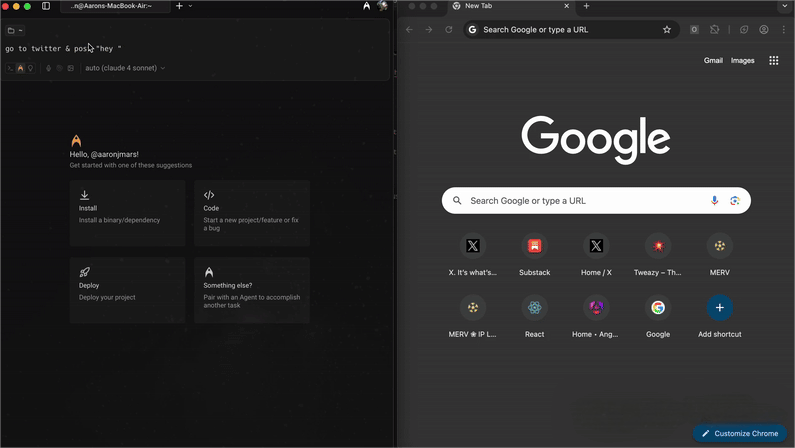Expand the current folder directory chip

(15, 30)
